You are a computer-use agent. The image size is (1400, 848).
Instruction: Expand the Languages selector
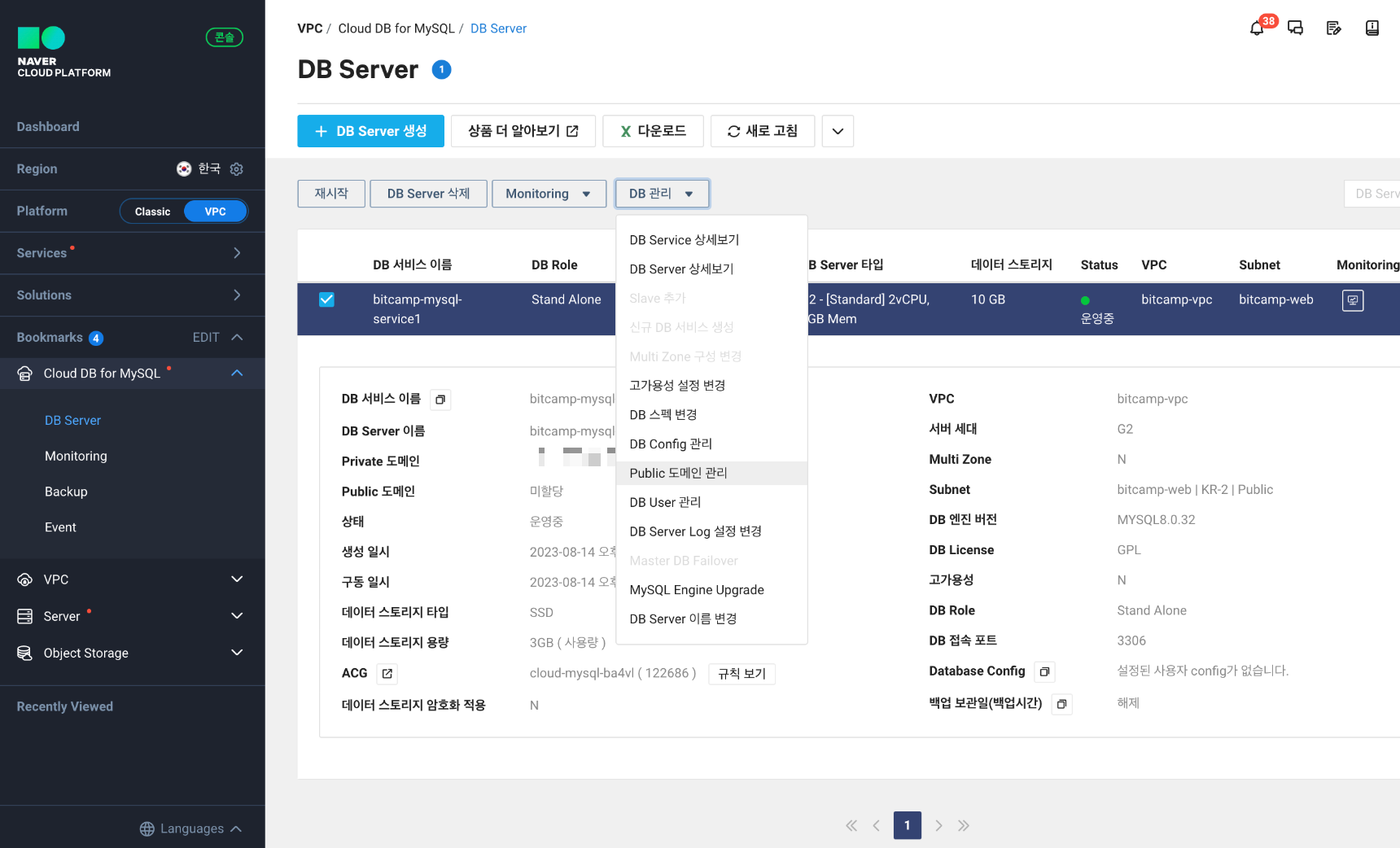tap(236, 828)
